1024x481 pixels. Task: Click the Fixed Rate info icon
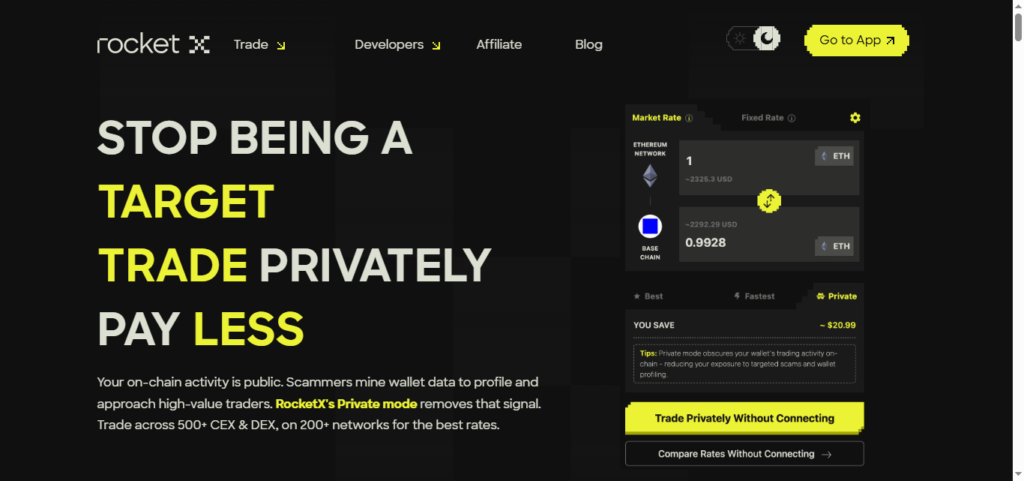[x=792, y=118]
